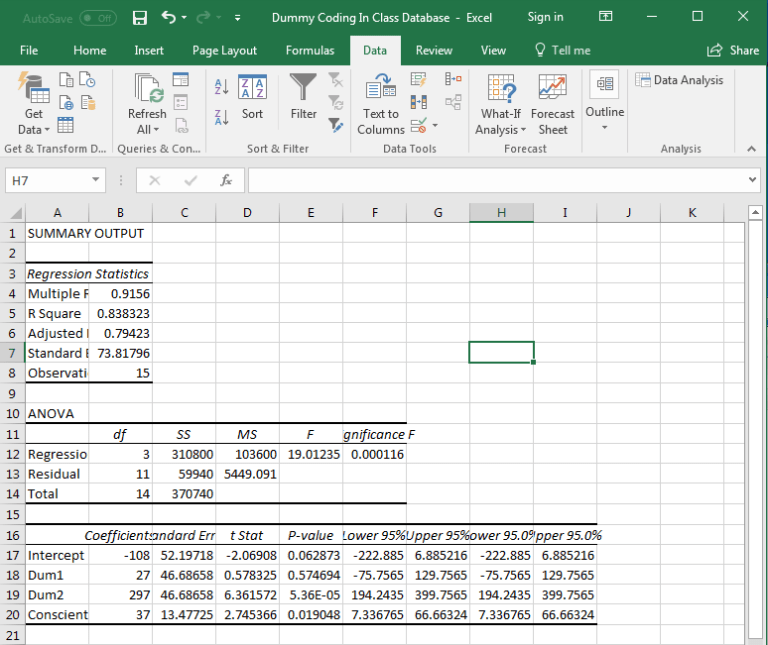This screenshot has width=768, height=645.
Task: Click the Save icon in title bar
Action: click(x=141, y=17)
